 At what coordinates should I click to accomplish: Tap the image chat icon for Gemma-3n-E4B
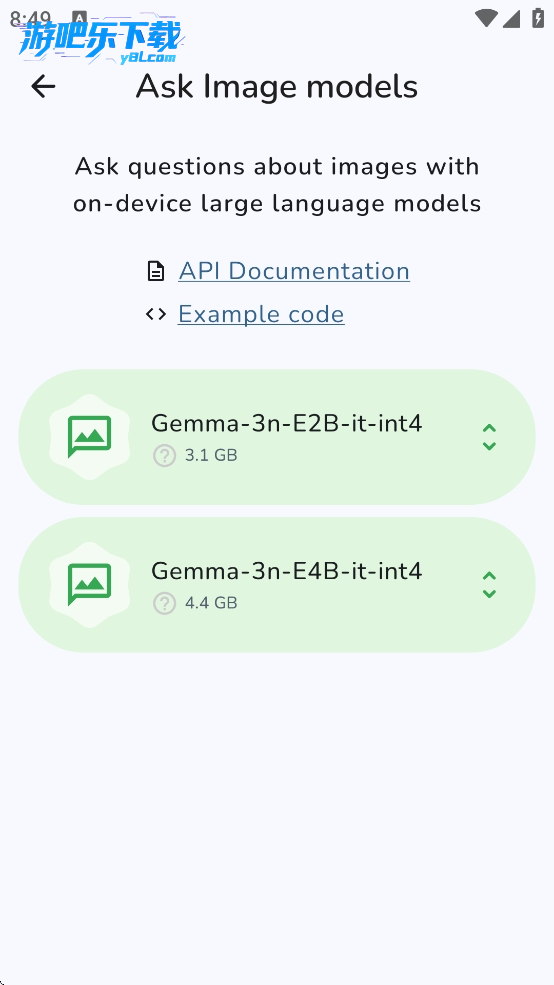point(89,585)
